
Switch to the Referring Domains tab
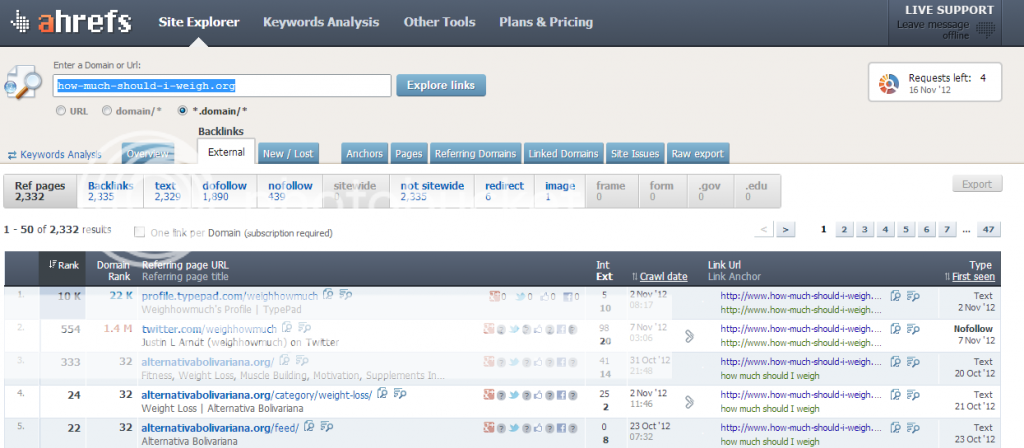[x=475, y=154]
